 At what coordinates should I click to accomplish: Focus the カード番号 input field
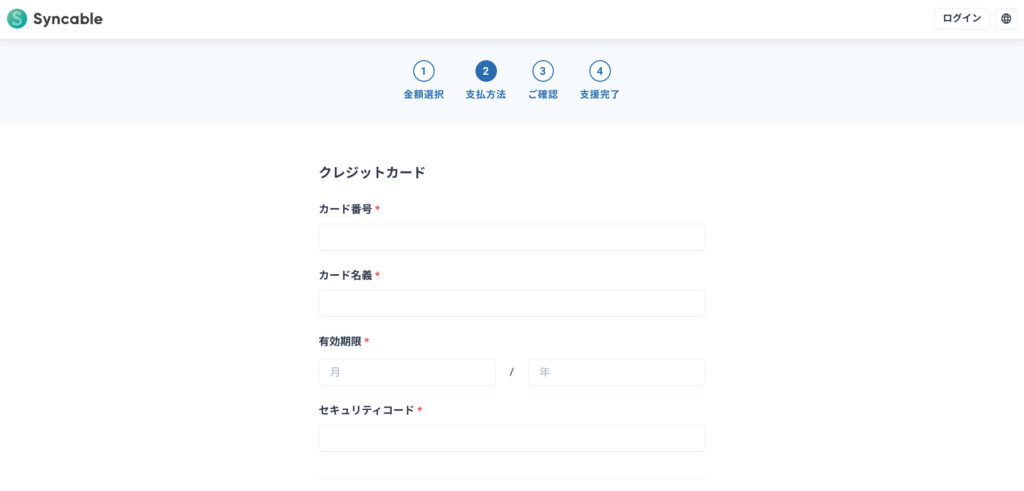pos(511,237)
